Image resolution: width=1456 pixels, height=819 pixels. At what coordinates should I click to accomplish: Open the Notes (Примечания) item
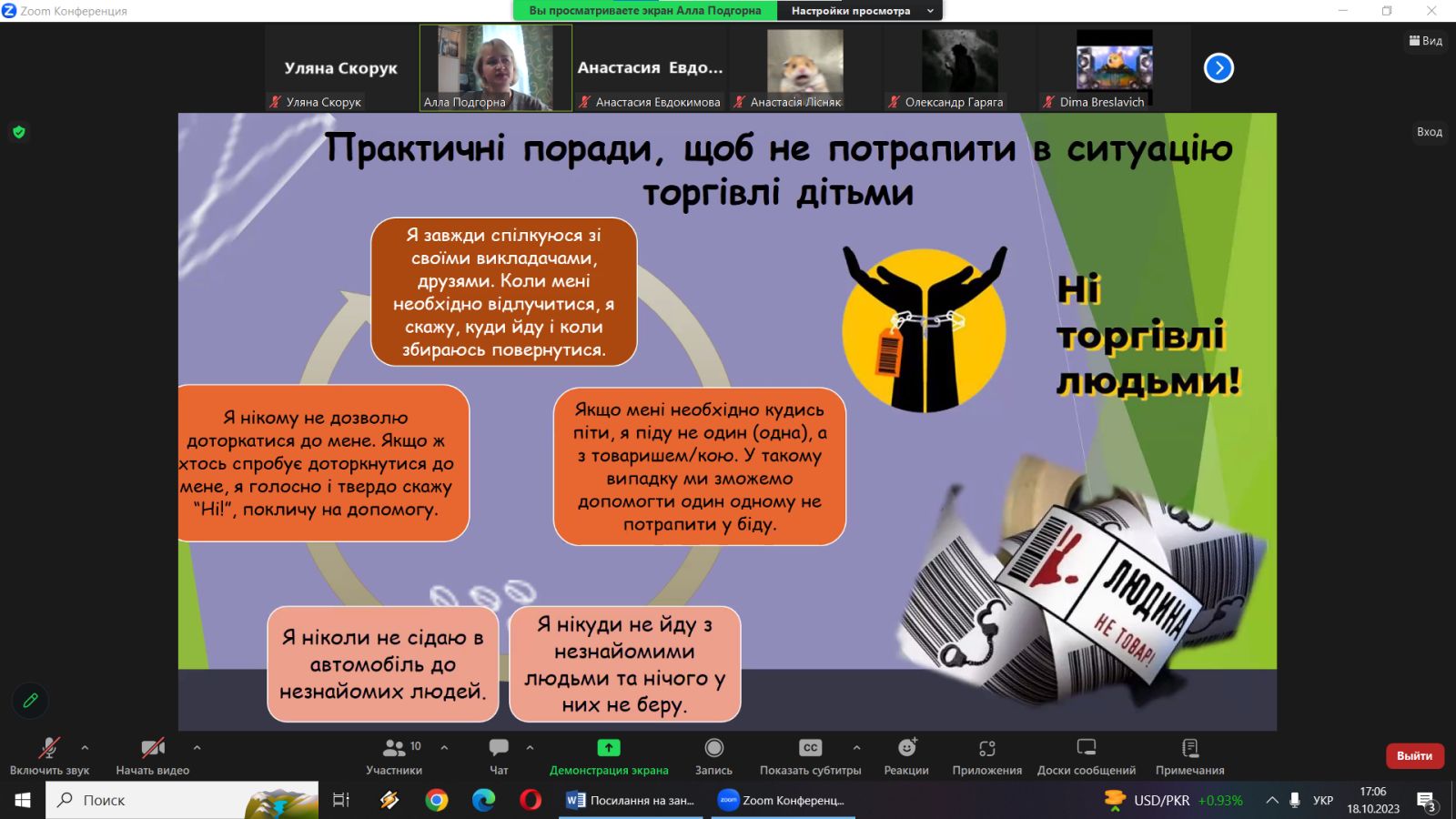coord(1189,755)
